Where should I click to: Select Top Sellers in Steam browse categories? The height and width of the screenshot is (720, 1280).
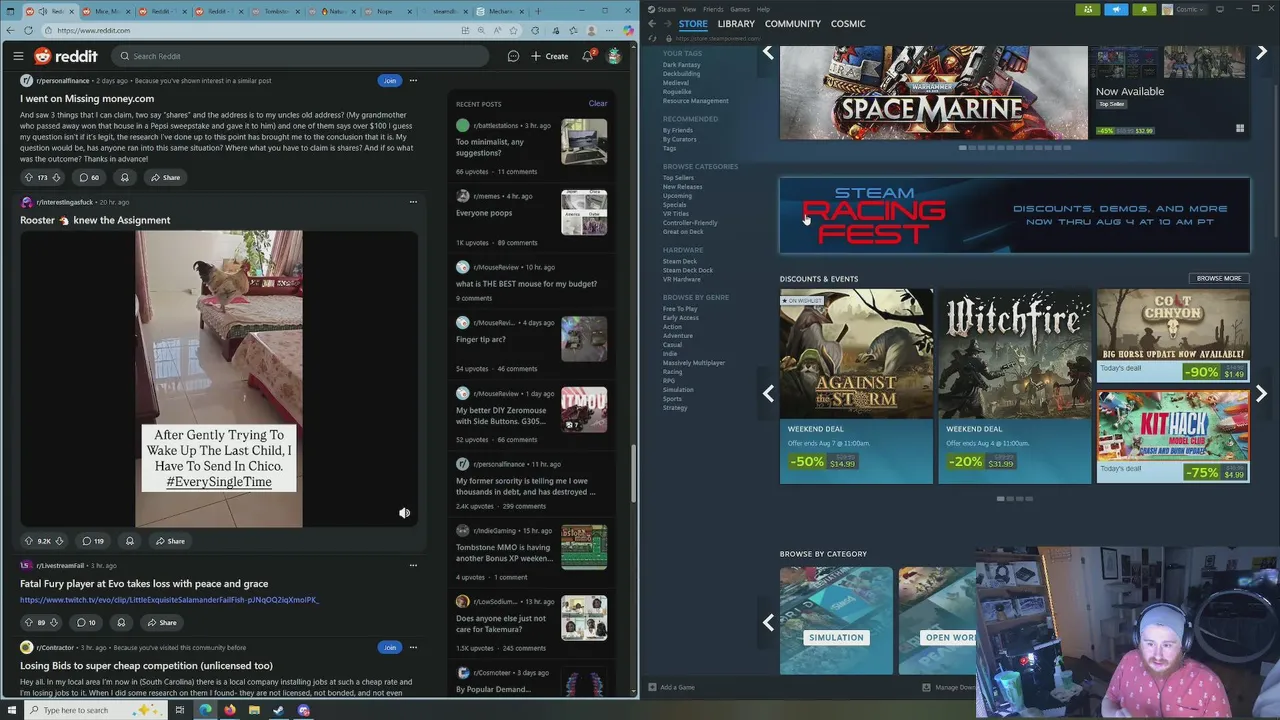tap(678, 177)
